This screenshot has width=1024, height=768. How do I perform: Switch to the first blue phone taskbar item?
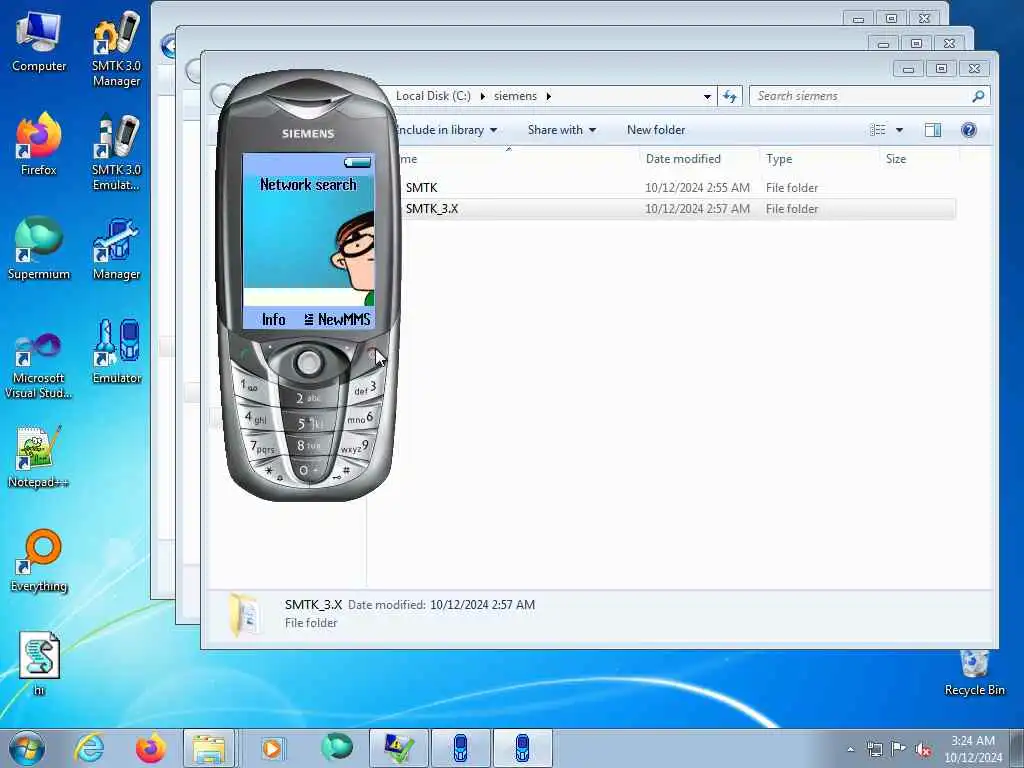tap(460, 748)
